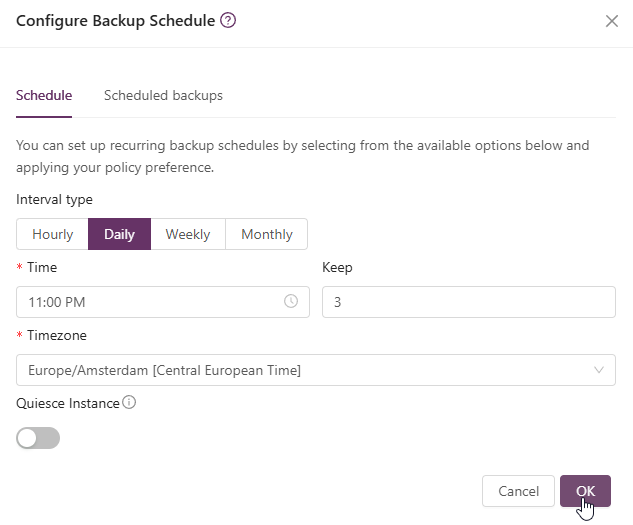Go to the Schedule tab
Image resolution: width=633 pixels, height=525 pixels.
44,96
